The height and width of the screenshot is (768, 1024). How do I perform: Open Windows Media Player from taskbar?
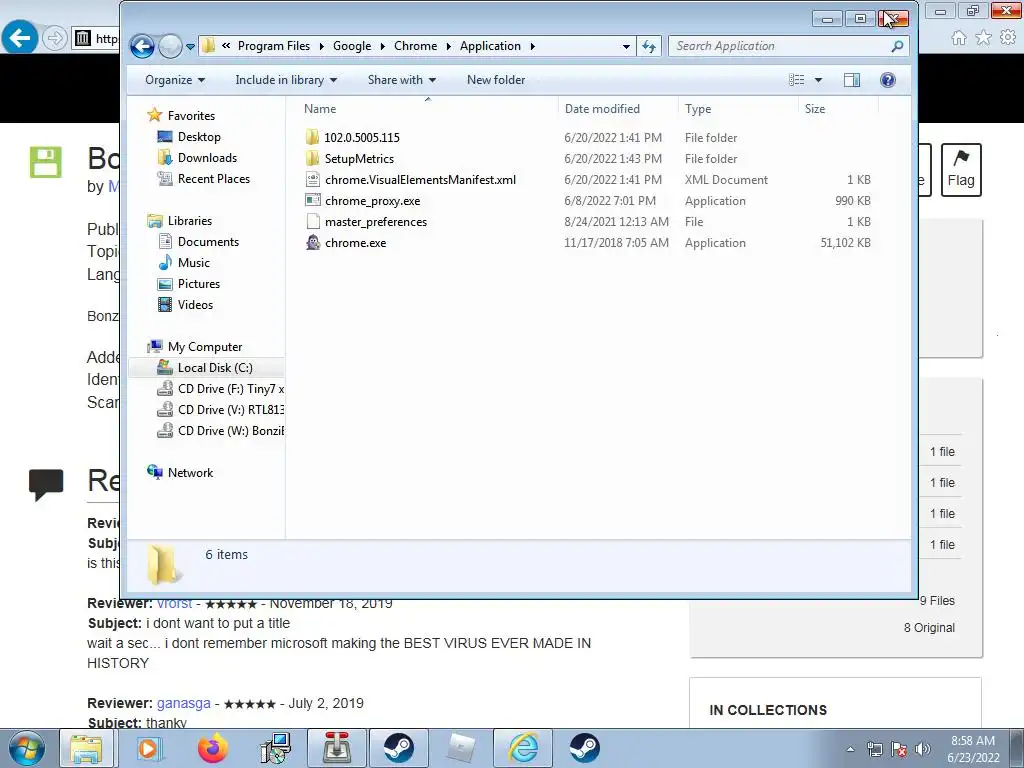tap(148, 748)
